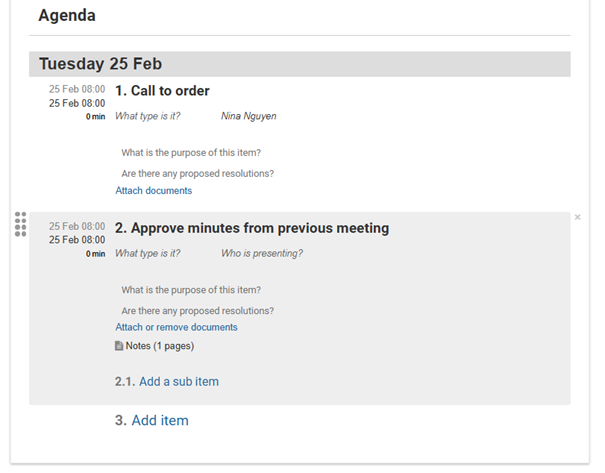Click "Attach or remove documents" link
Image resolution: width=605 pixels, height=473 pixels.
[x=176, y=327]
